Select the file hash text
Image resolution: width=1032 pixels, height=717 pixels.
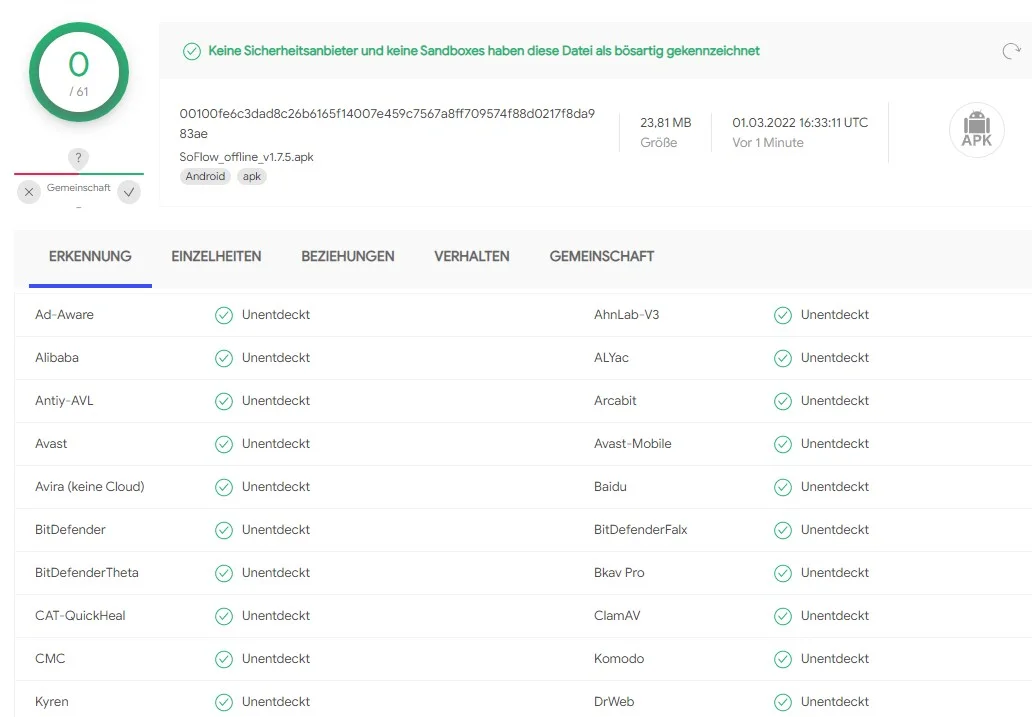[x=387, y=123]
